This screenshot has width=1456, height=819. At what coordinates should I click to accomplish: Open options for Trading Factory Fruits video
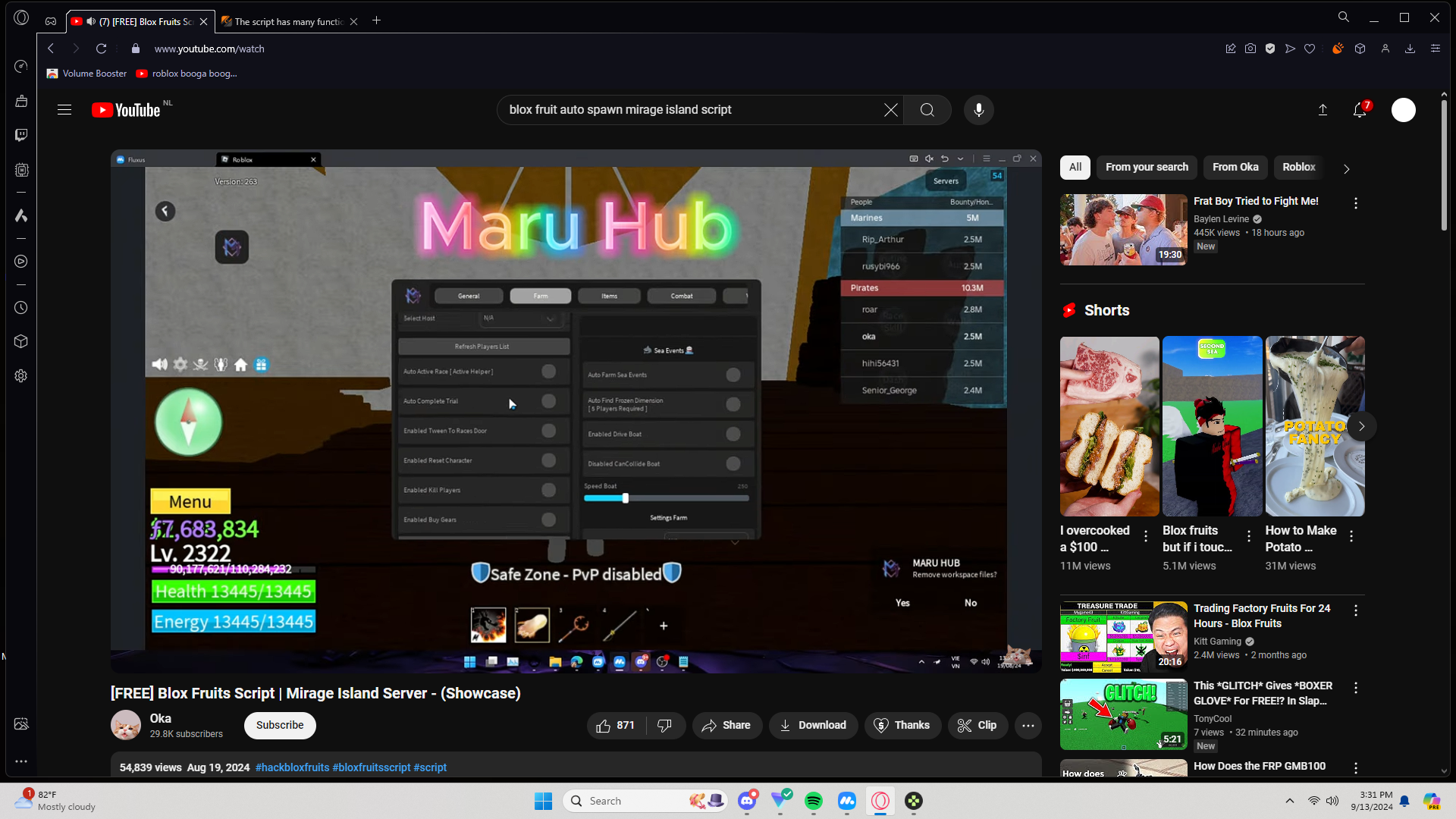click(1356, 610)
